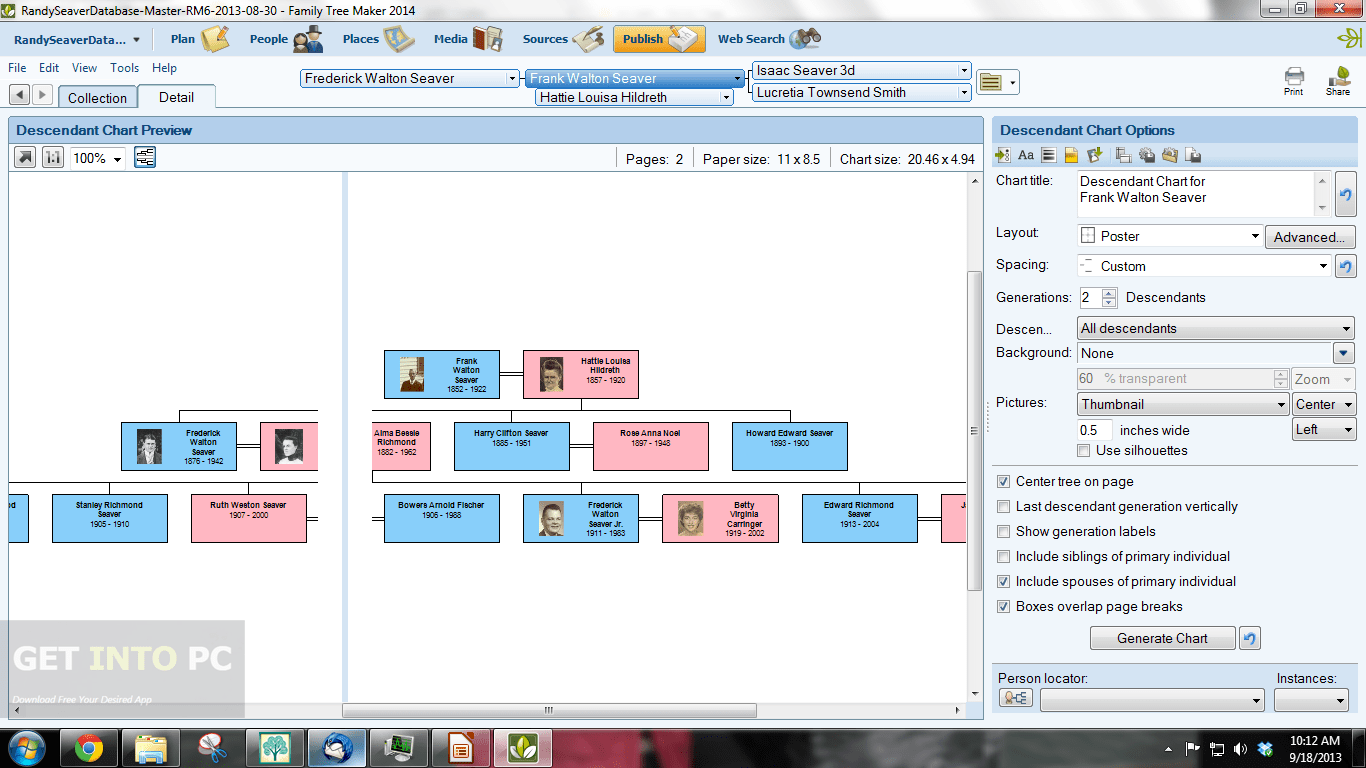Uncheck Boxes overlap page breaks
Screen dimensions: 1366x768
click(x=1004, y=606)
